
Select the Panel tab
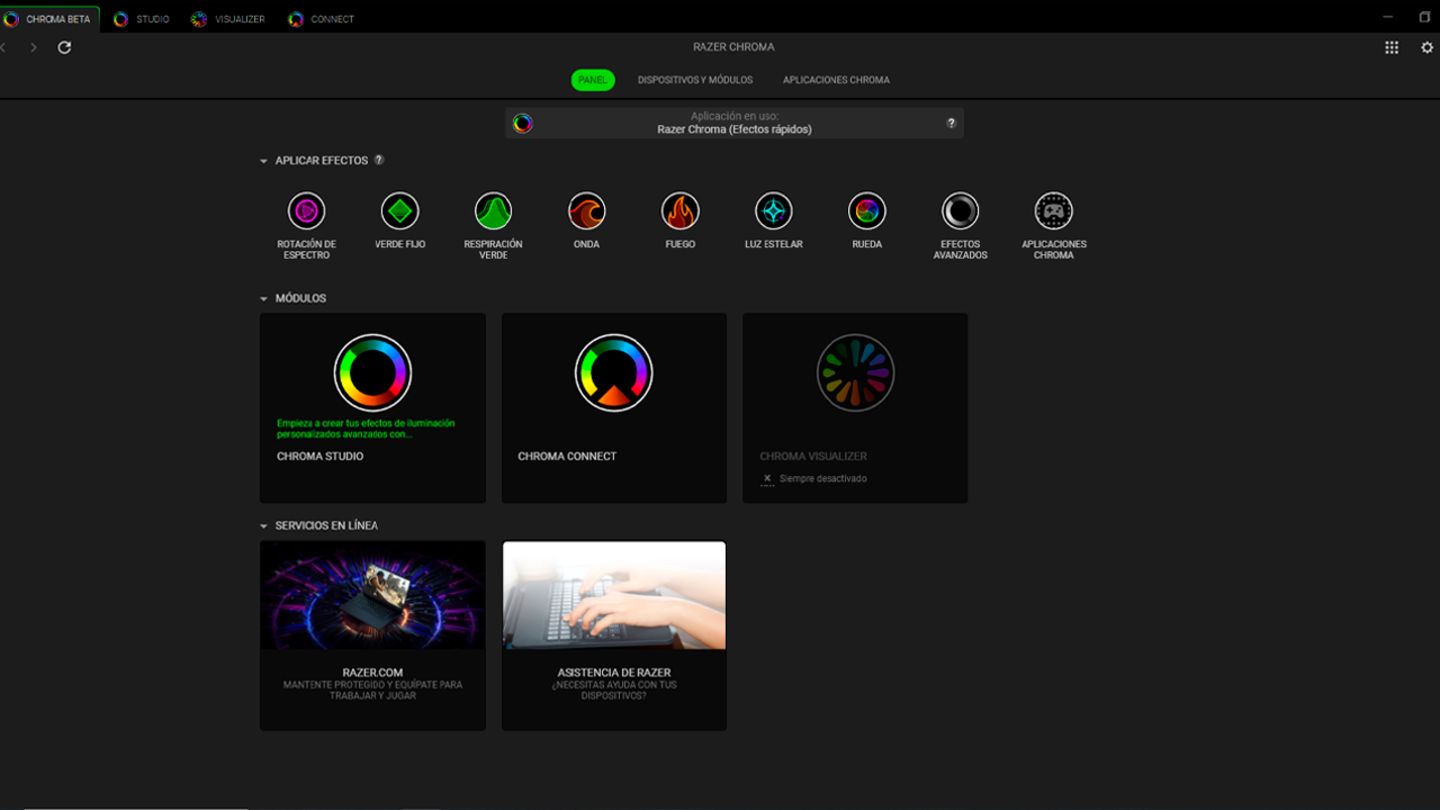click(x=593, y=80)
